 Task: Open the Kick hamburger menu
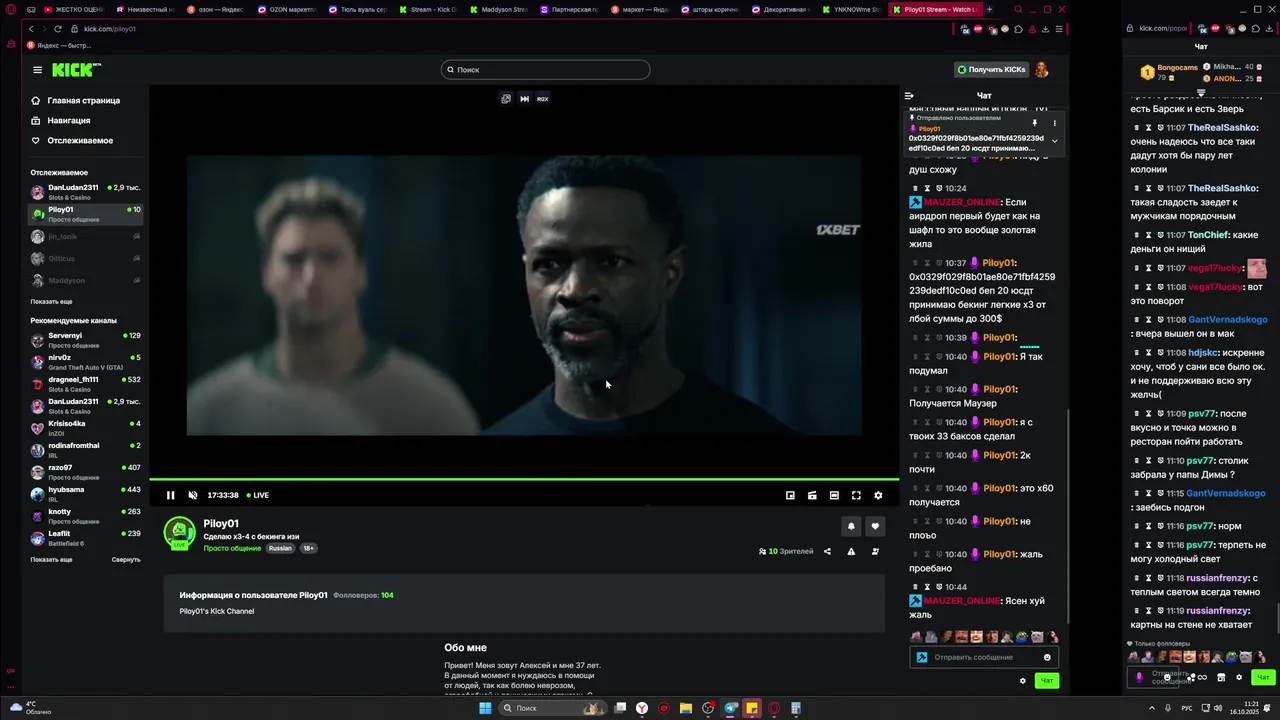point(37,70)
